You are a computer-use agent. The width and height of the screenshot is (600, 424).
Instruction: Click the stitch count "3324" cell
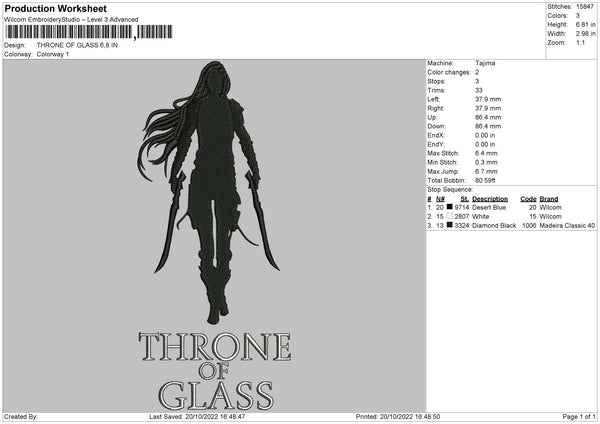click(462, 226)
